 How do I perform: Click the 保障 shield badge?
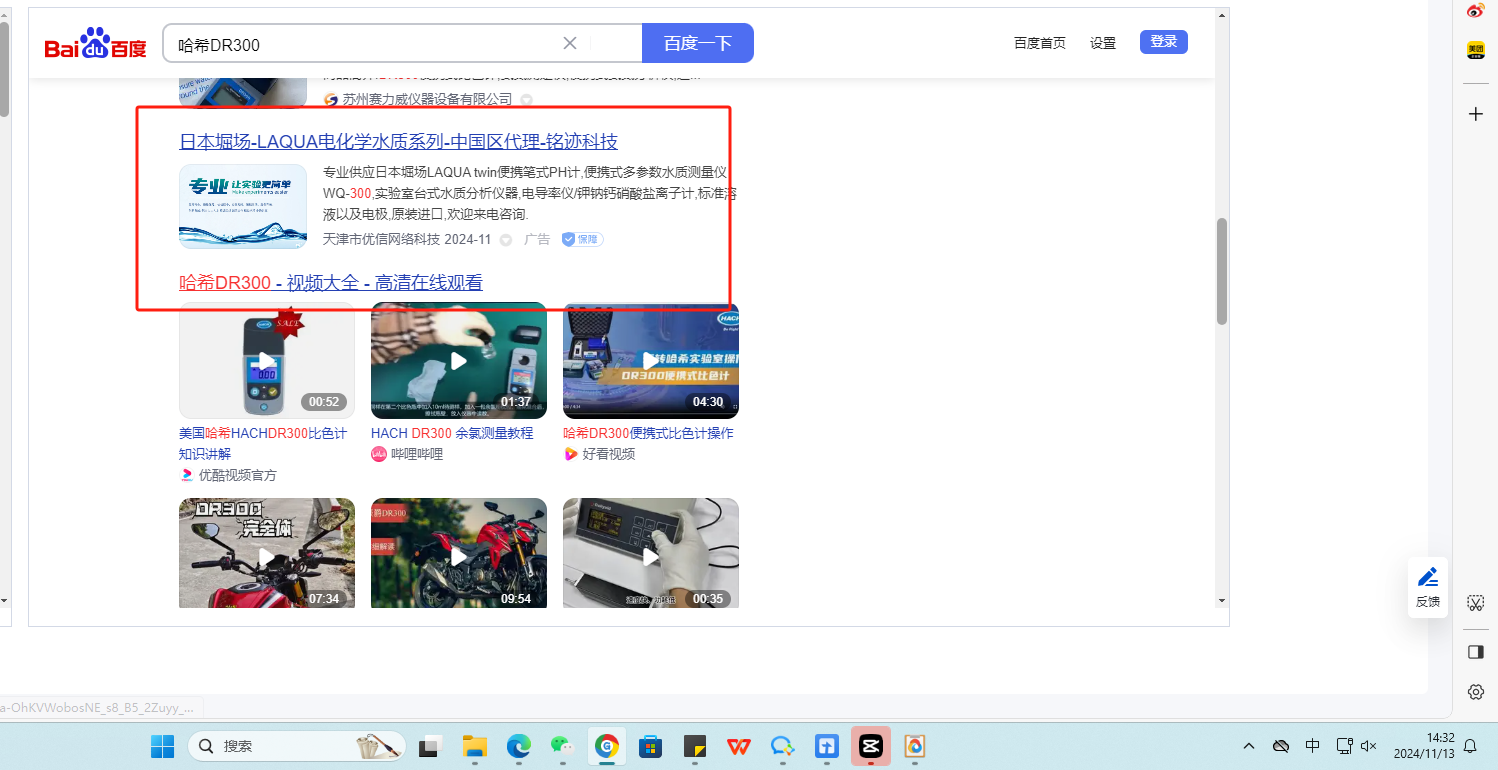click(582, 239)
